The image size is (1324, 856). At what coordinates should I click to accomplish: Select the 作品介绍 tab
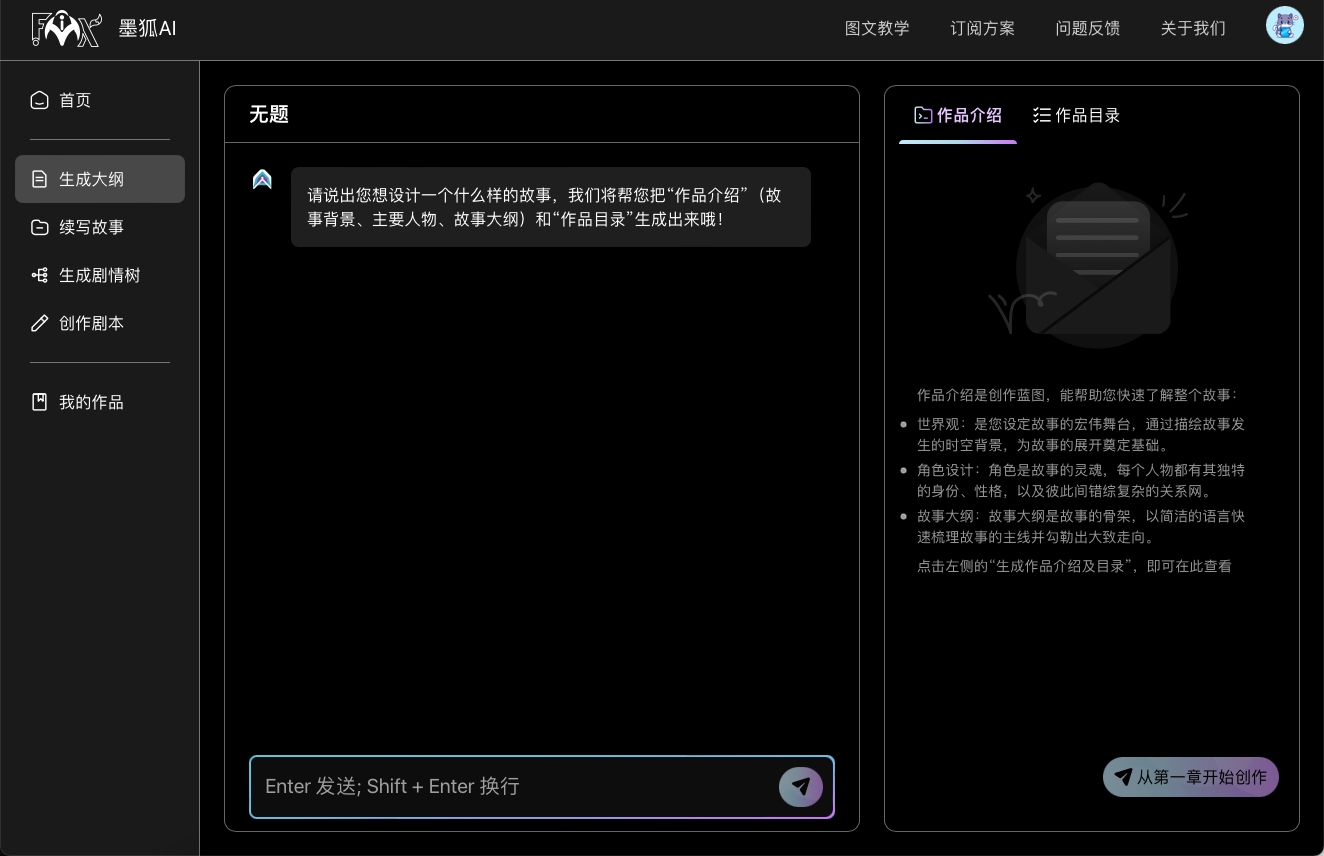tap(958, 115)
